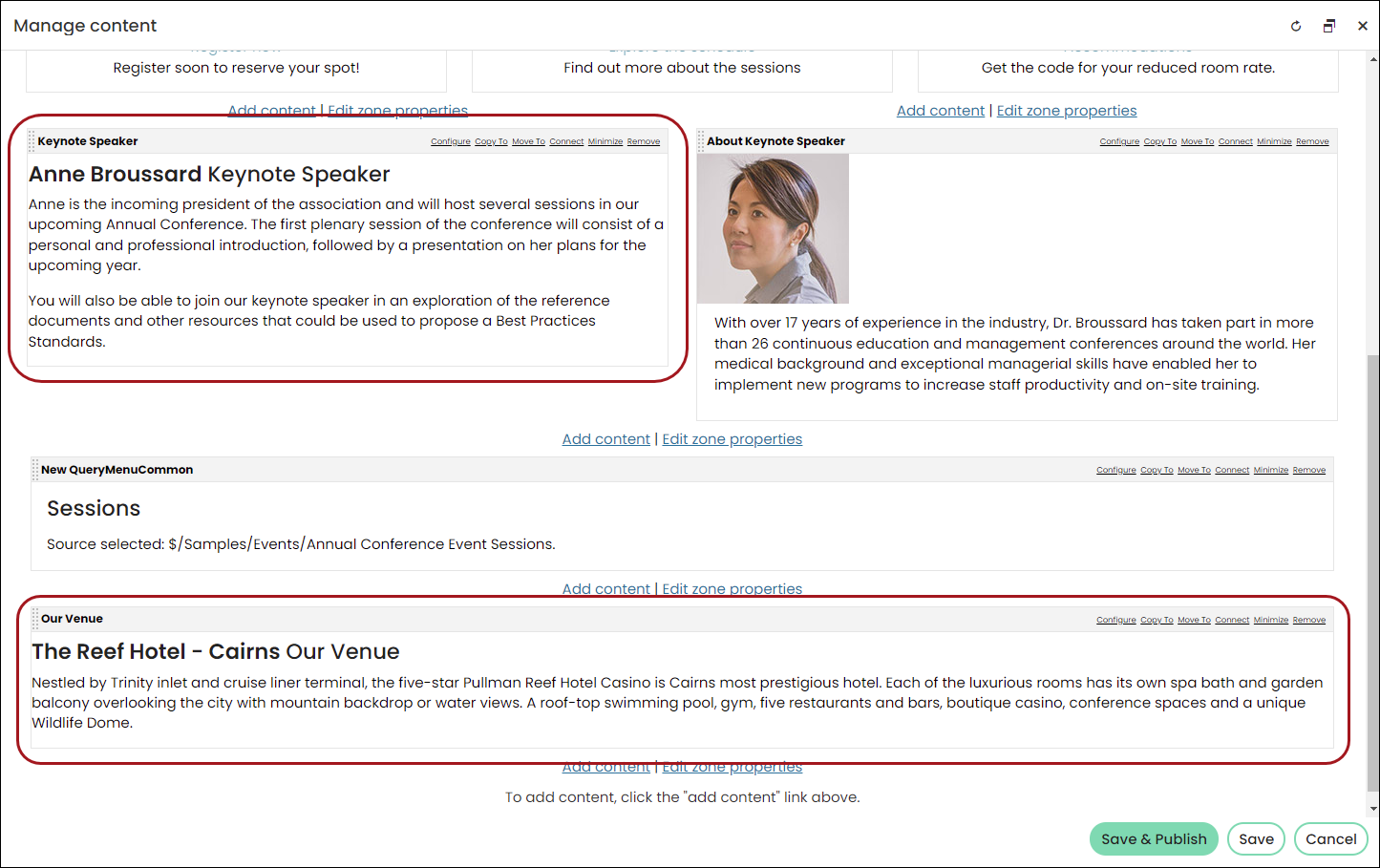Remove the Our Venue item
The height and width of the screenshot is (868, 1380).
[1309, 620]
